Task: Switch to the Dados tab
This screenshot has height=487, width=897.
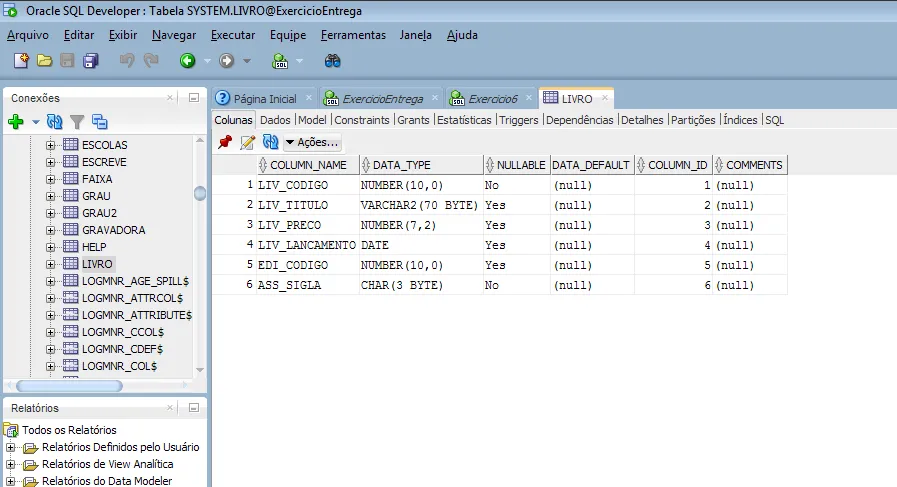Action: click(x=275, y=120)
